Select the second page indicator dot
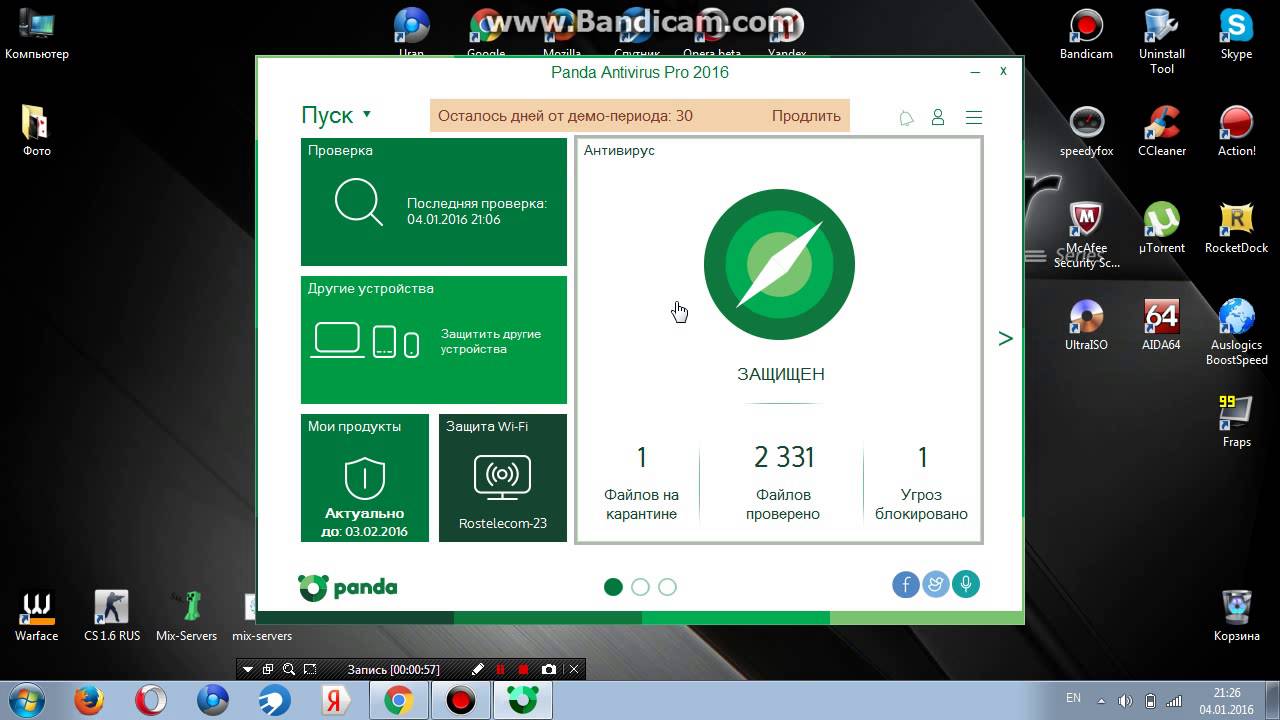This screenshot has width=1280, height=720. click(x=641, y=587)
